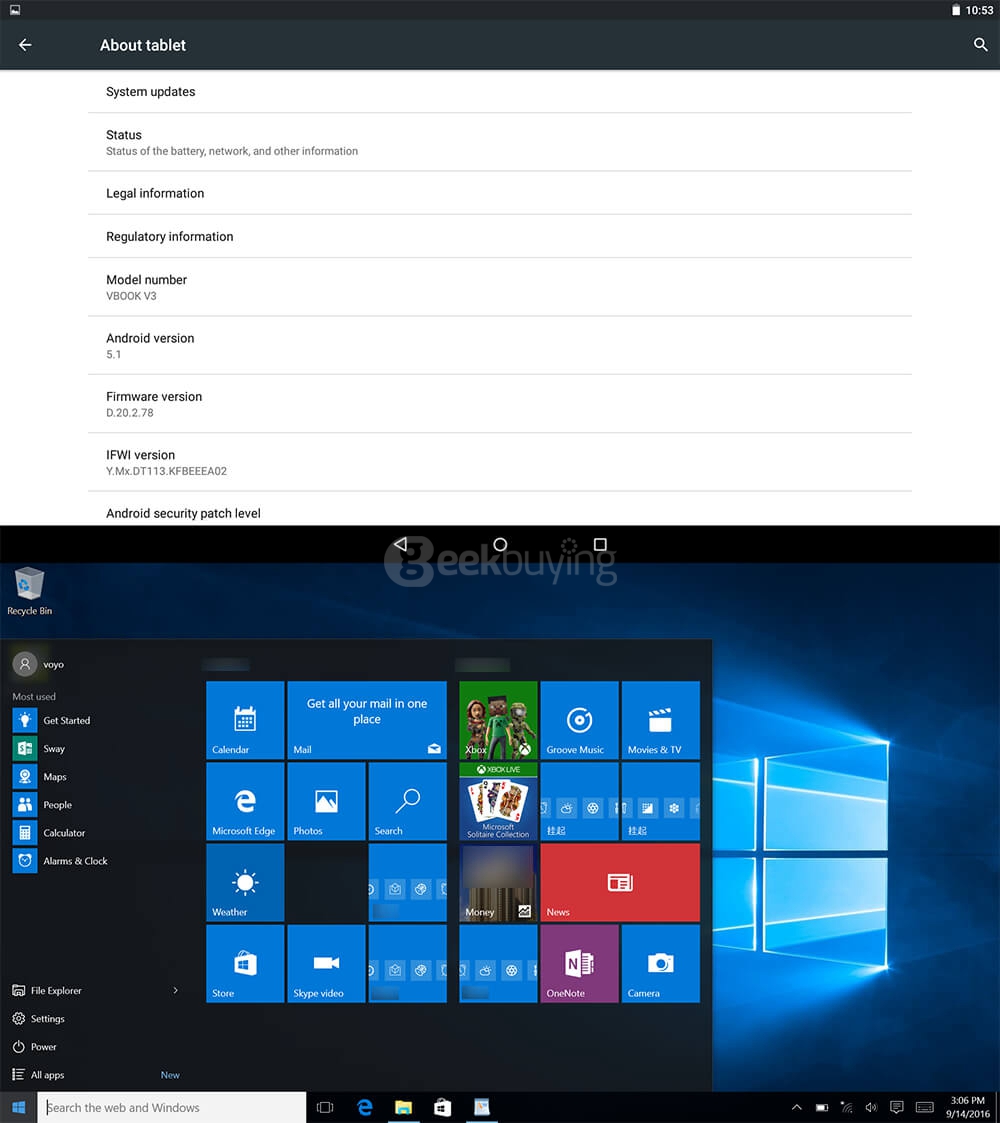
Task: Open the Recycle Bin desktop icon
Action: [x=29, y=592]
